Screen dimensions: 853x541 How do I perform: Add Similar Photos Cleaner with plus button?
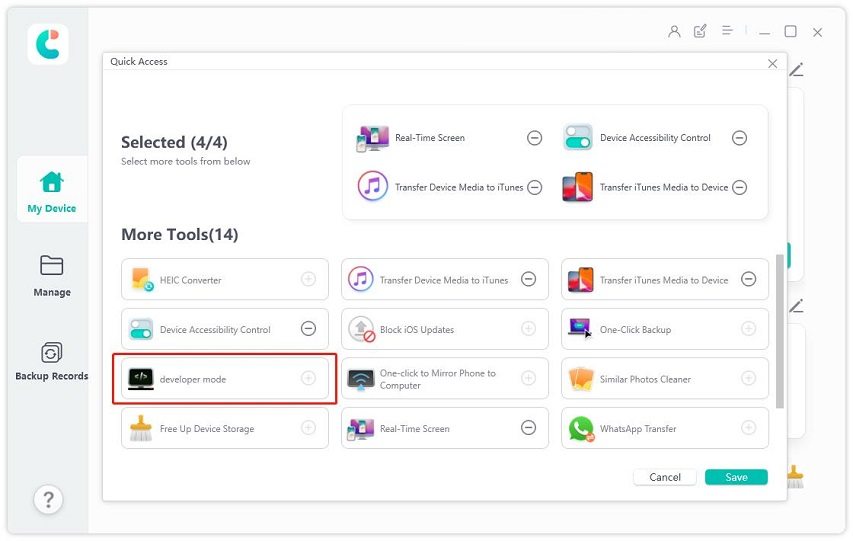tap(749, 378)
